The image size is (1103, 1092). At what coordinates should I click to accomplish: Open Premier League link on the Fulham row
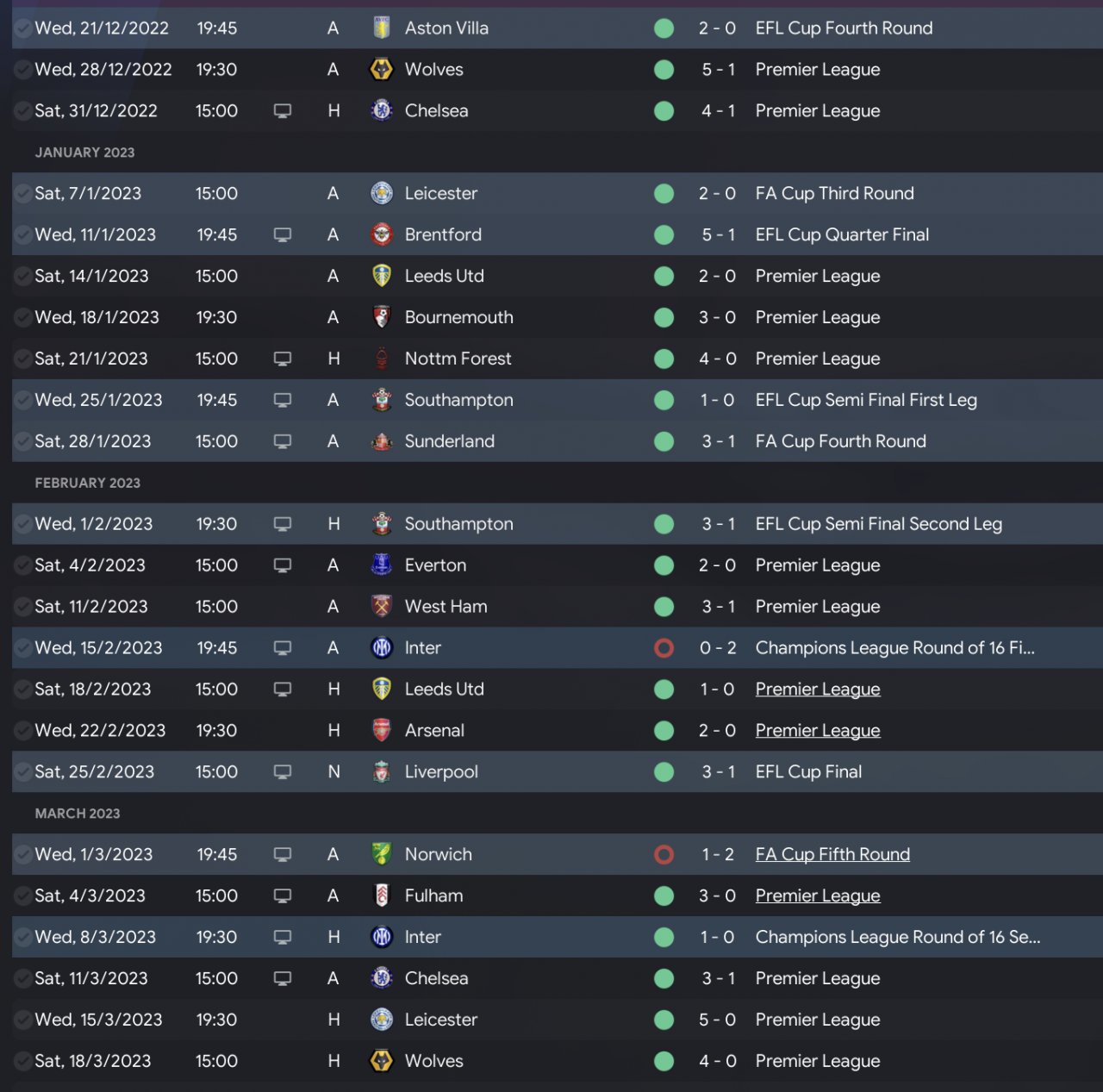818,895
